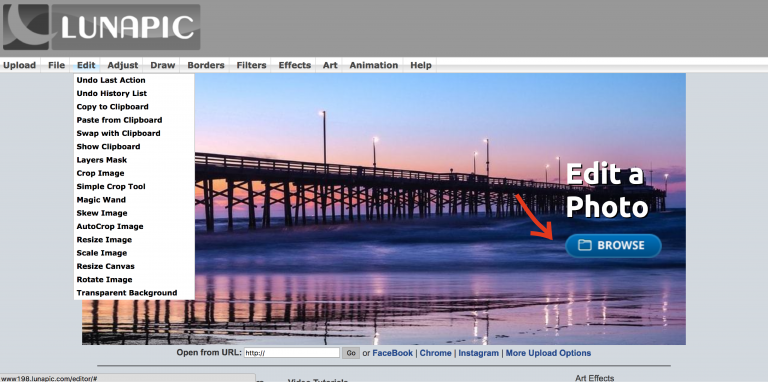This screenshot has height=382, width=768.
Task: Open the File menu
Action: pos(56,65)
